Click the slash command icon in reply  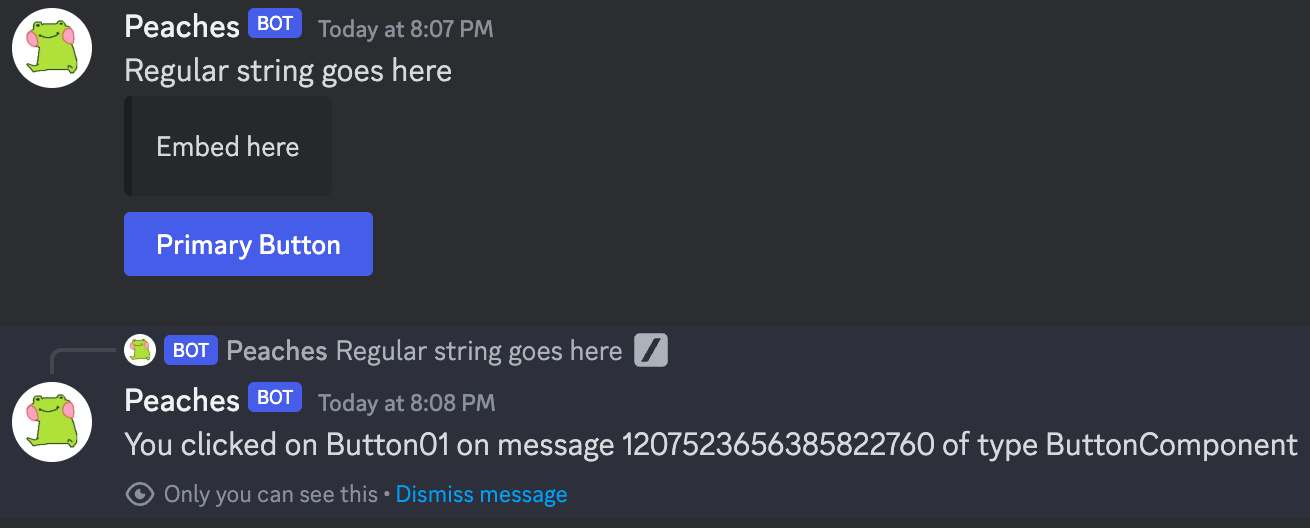651,350
